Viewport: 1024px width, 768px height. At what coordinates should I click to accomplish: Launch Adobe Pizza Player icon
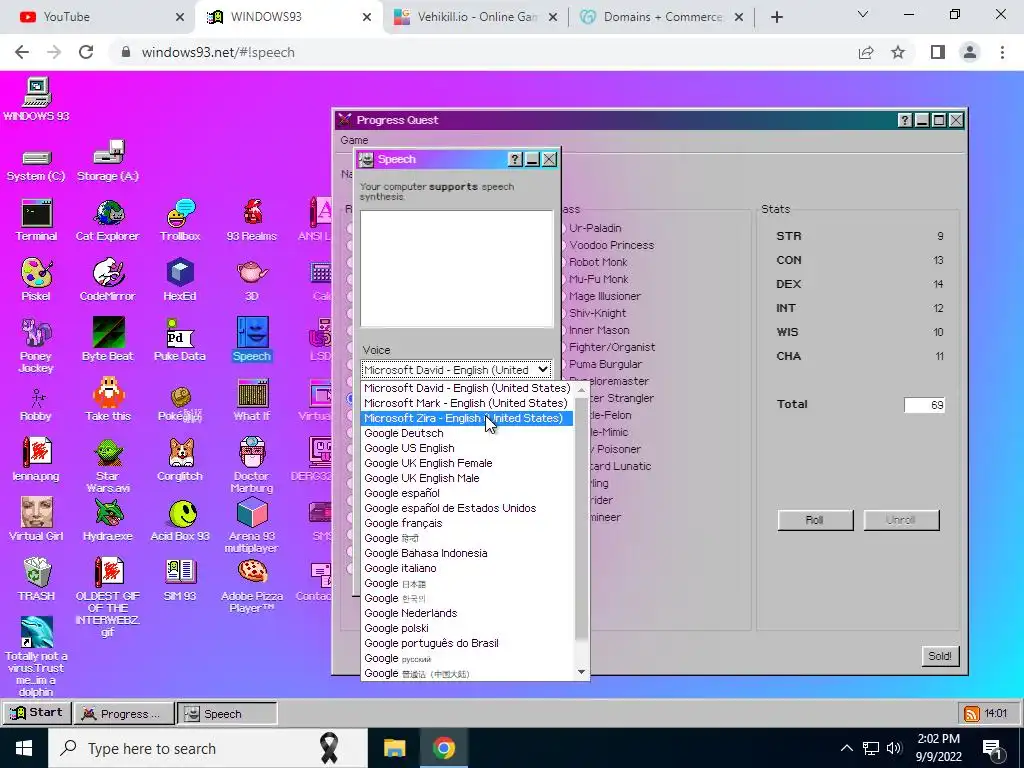(251, 586)
